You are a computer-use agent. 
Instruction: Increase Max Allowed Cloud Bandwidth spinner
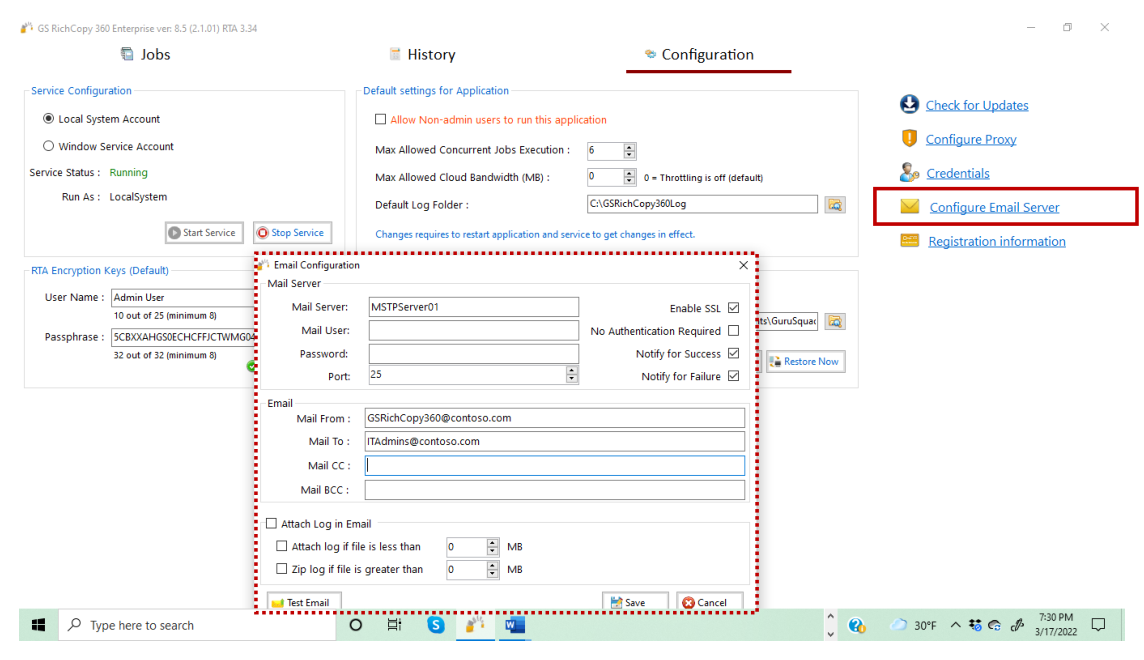tap(629, 174)
